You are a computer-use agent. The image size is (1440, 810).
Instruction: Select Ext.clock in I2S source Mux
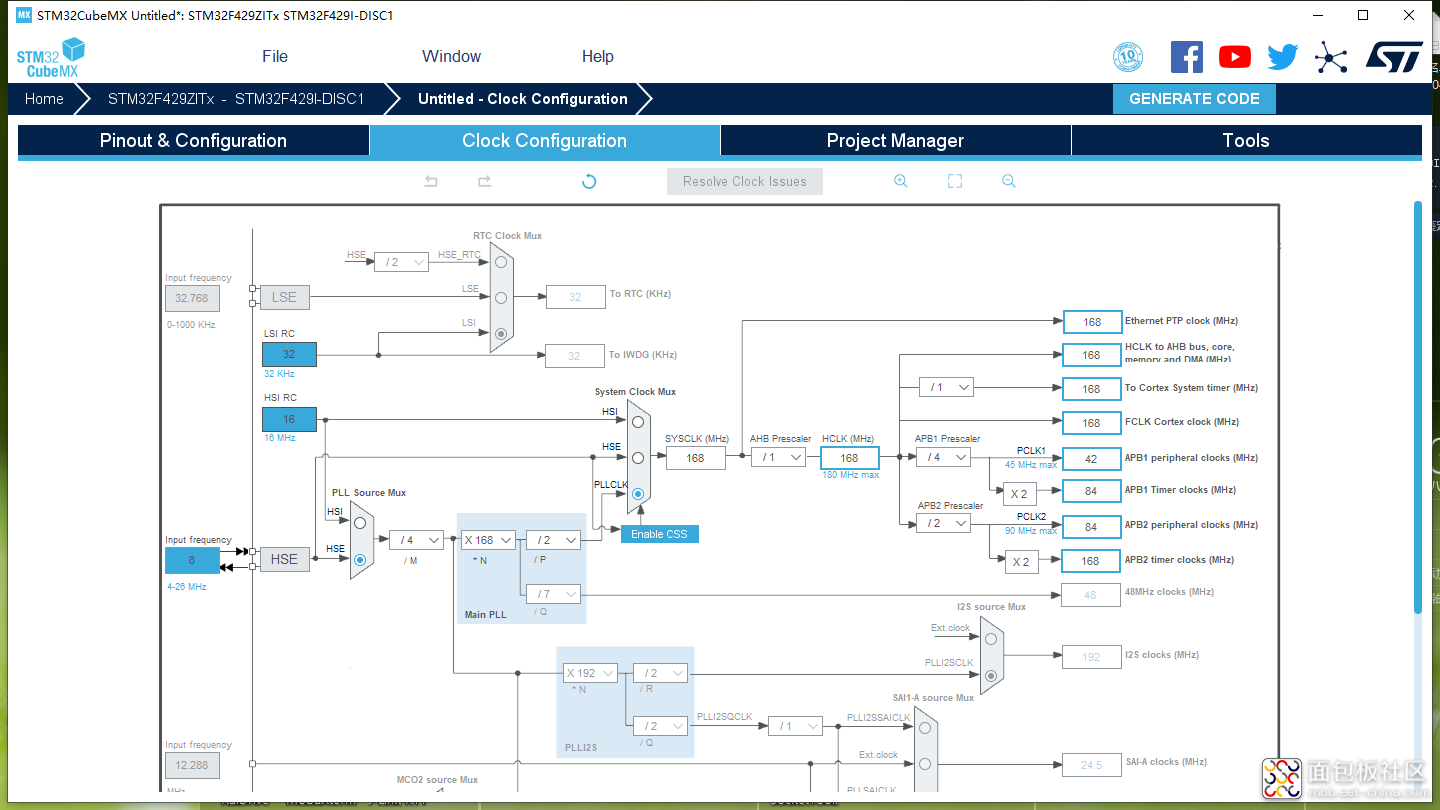pyautogui.click(x=990, y=638)
